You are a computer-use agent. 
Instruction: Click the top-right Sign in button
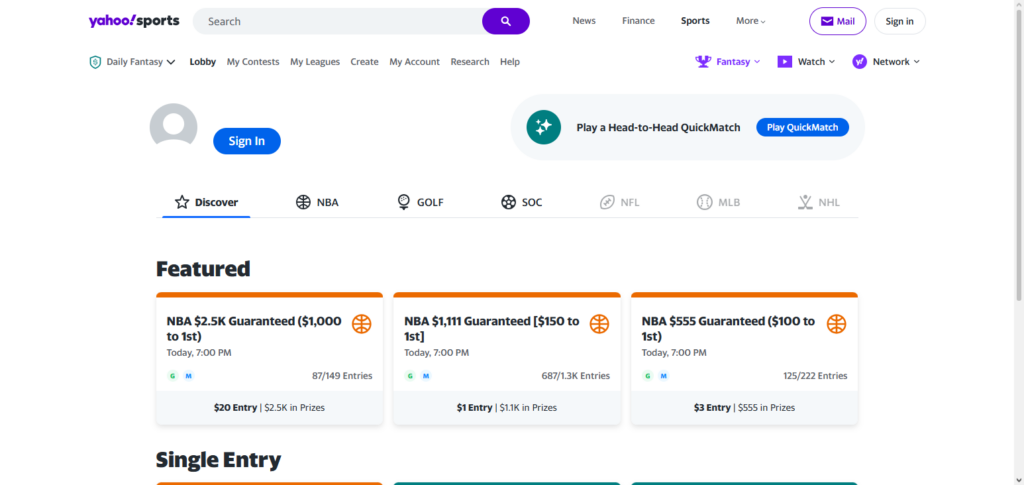[x=899, y=22]
